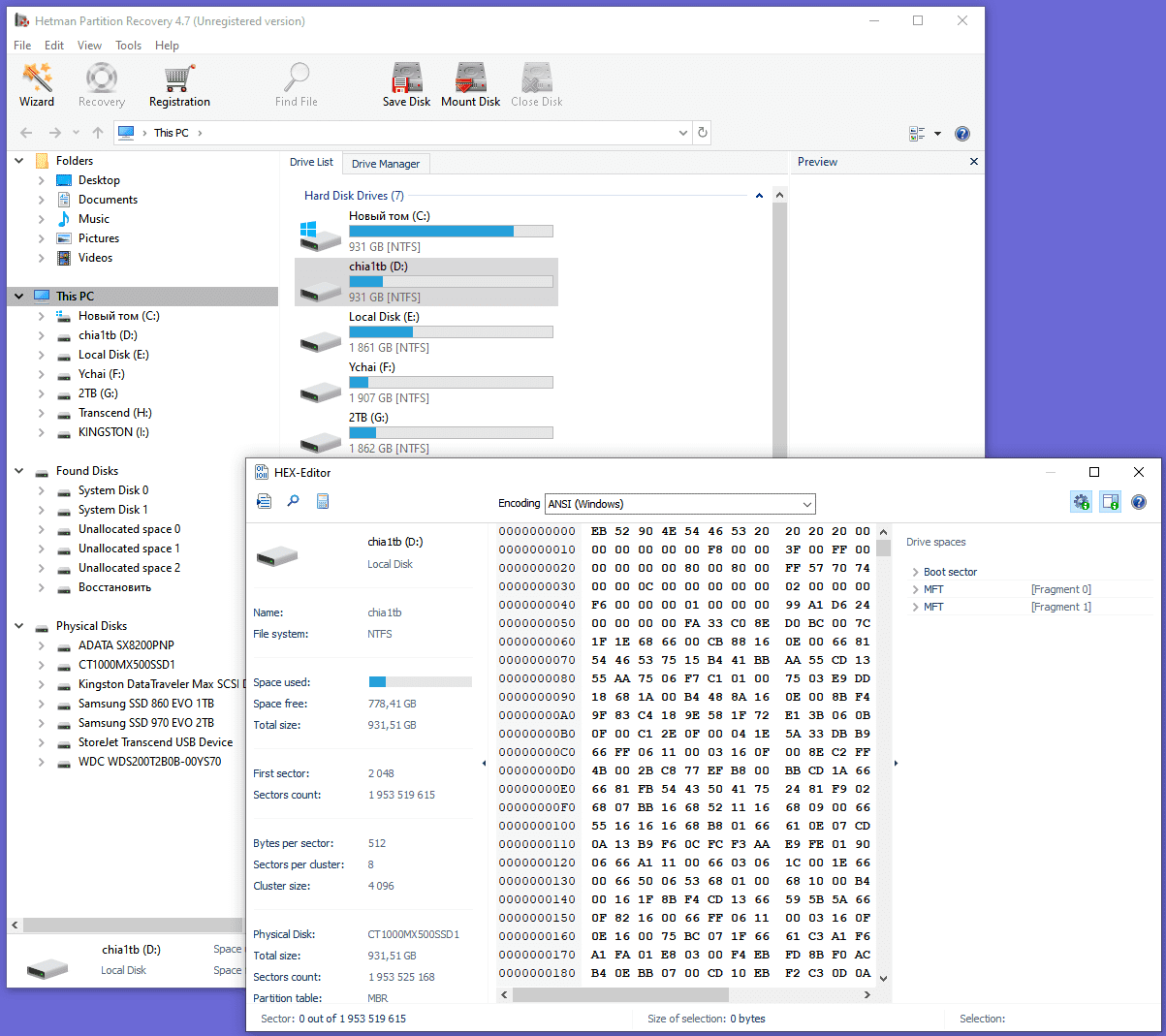Open the Tools menu
This screenshot has height=1036, width=1166.
pyautogui.click(x=128, y=46)
